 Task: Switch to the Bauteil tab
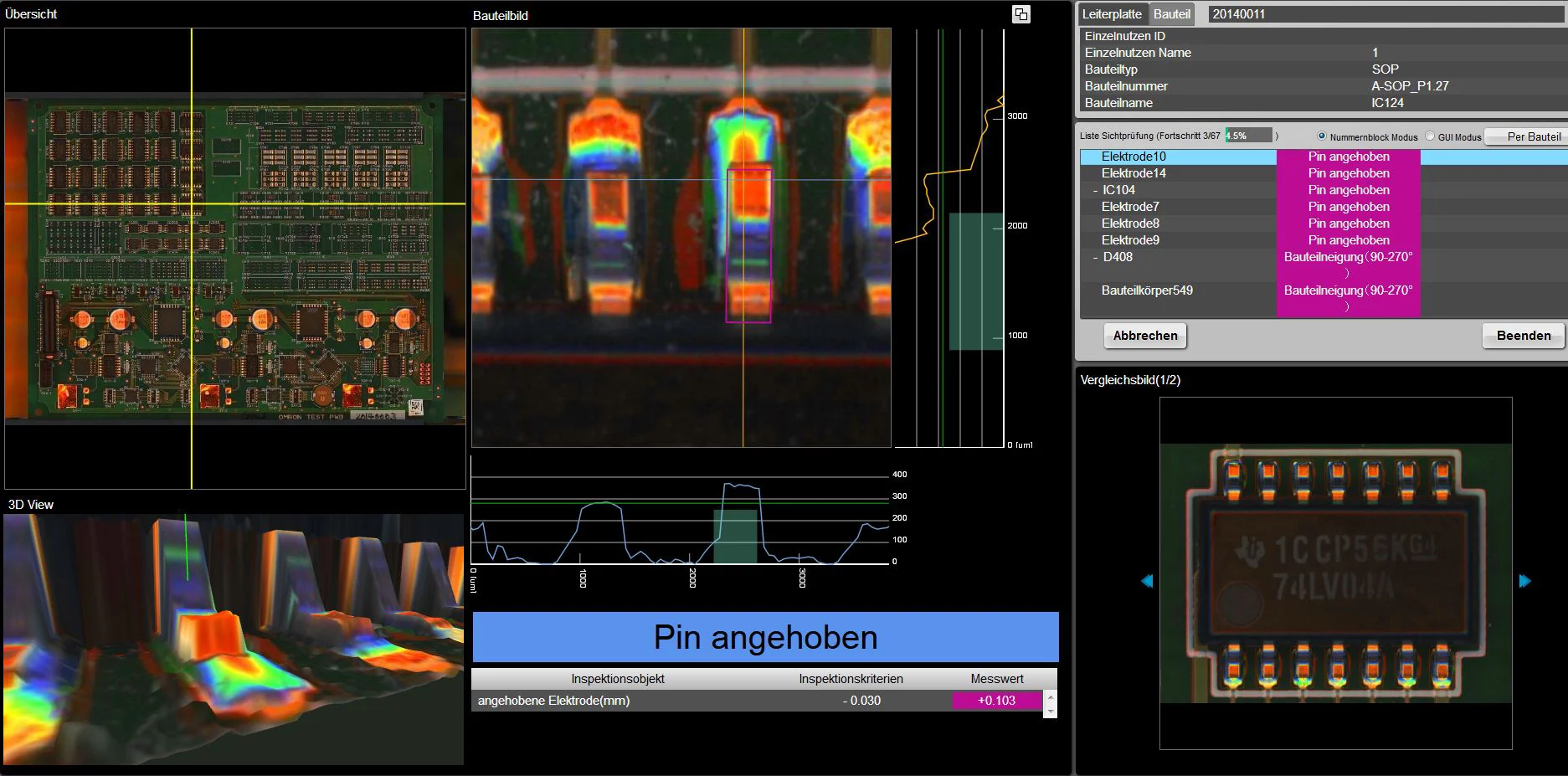(1171, 14)
